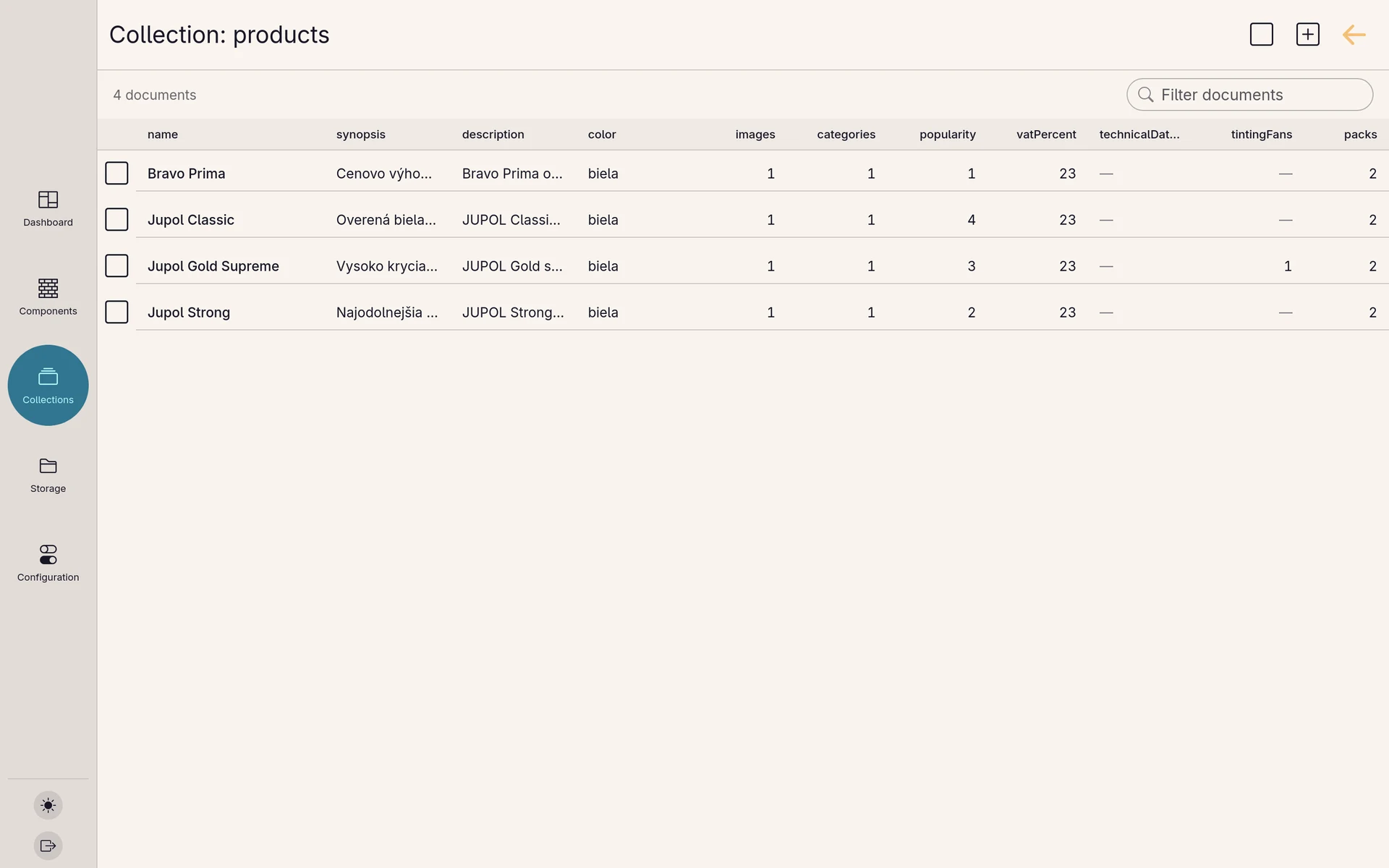This screenshot has width=1389, height=868.
Task: Sort by the name column header
Action: [x=163, y=135]
